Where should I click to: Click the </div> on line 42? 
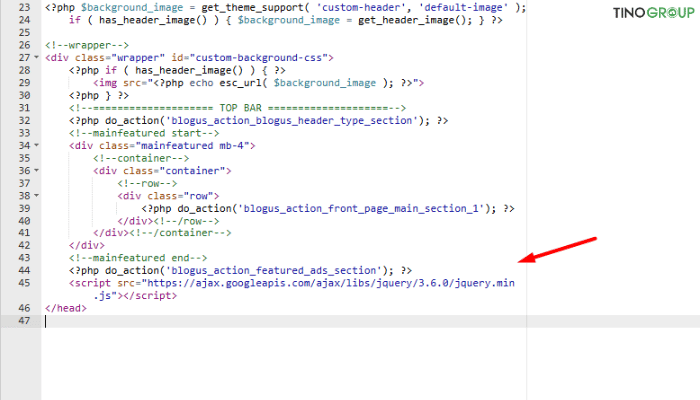(x=87, y=245)
